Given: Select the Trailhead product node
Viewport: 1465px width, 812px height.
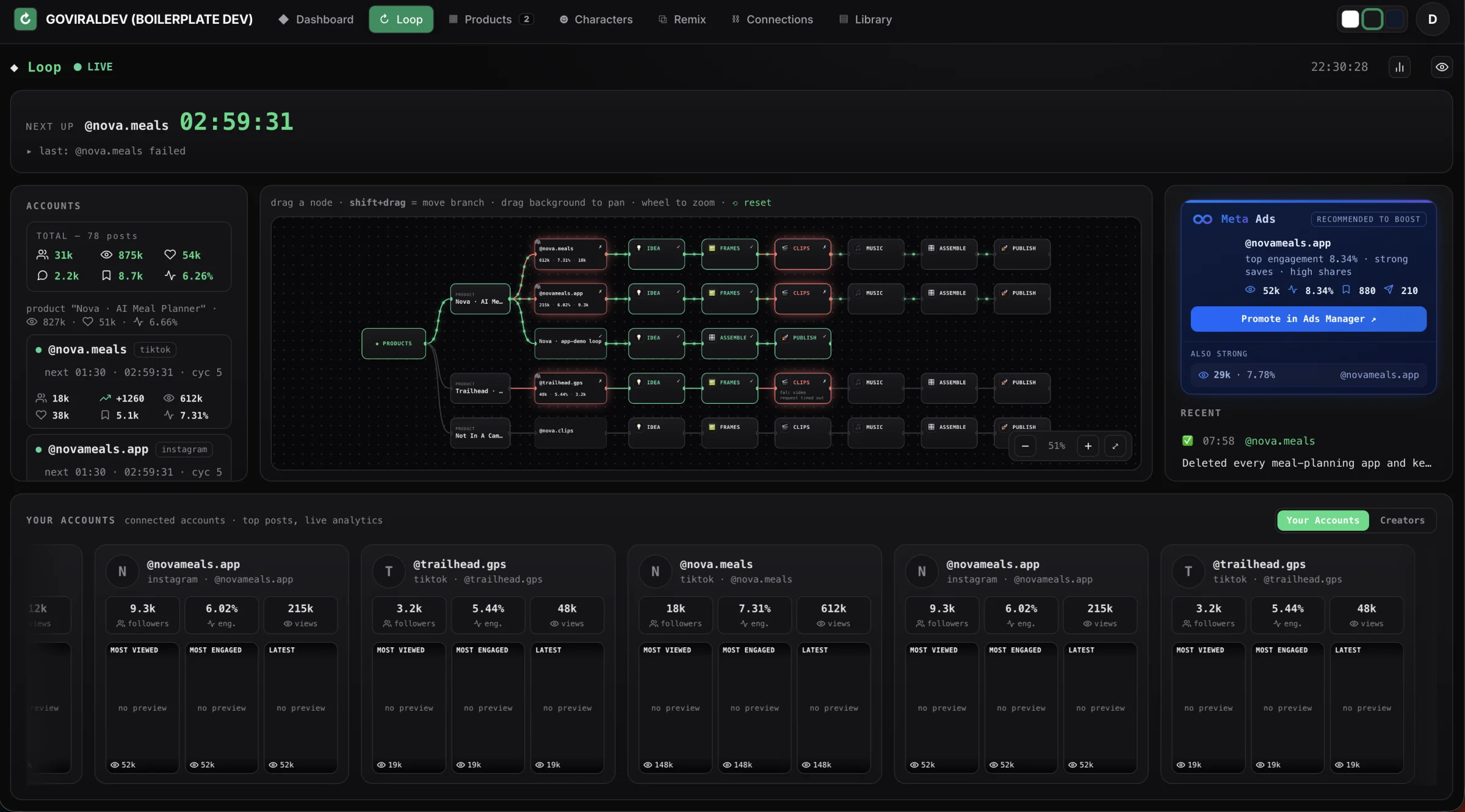Looking at the screenshot, I should (x=480, y=388).
